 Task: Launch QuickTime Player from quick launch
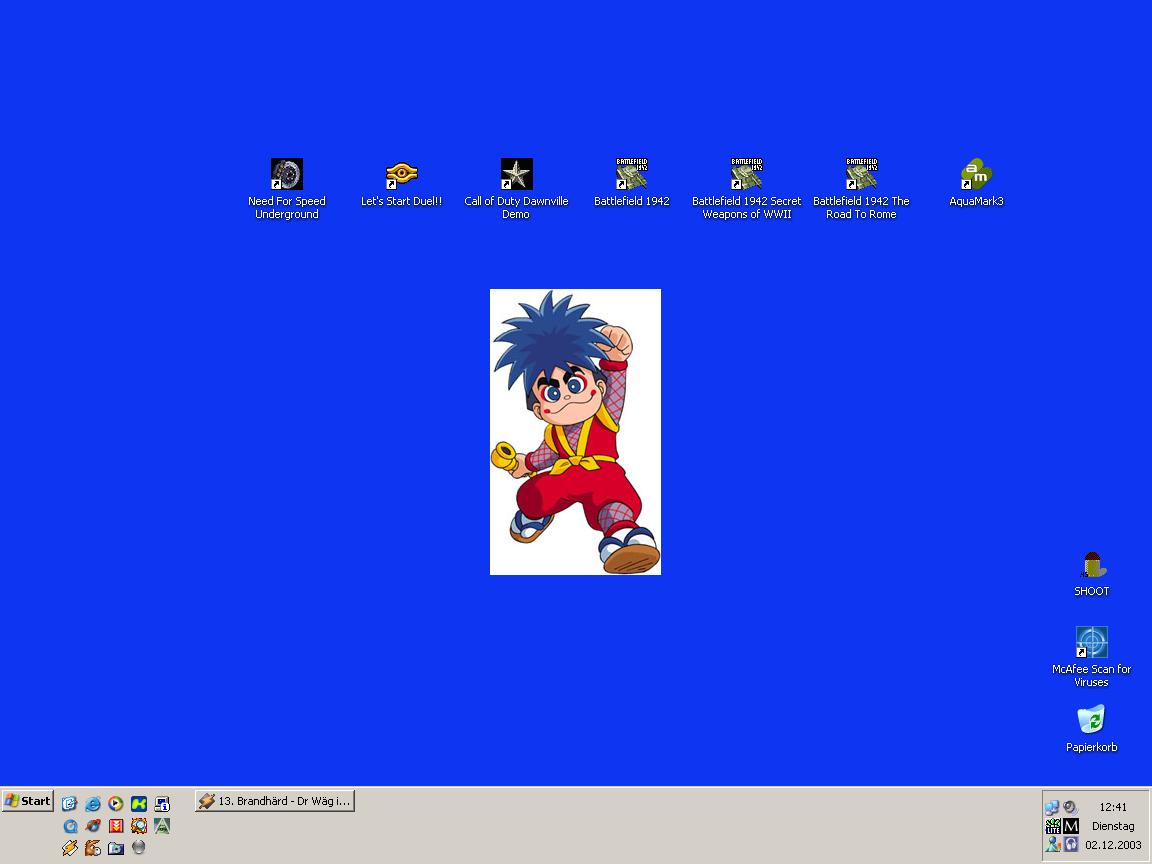pos(70,826)
